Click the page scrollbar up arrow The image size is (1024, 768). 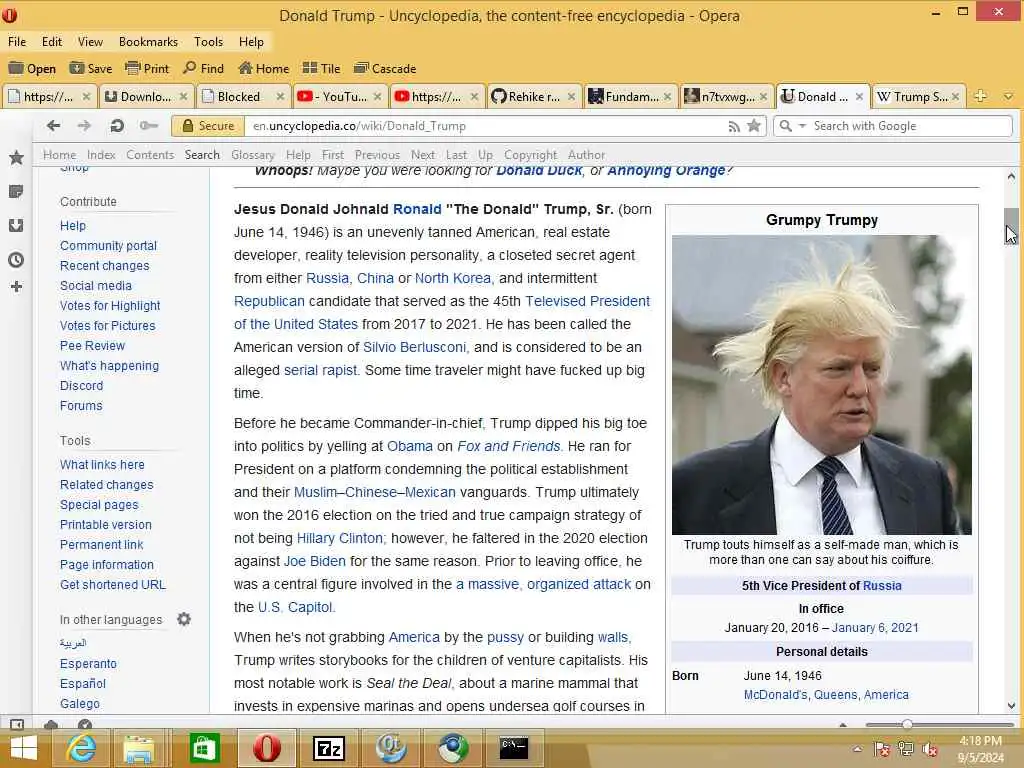[1012, 176]
